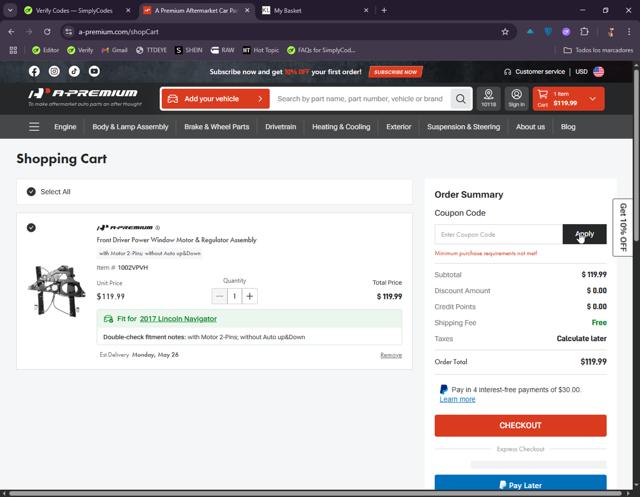This screenshot has height=497, width=640.
Task: Click the horizontal page scrollbar
Action: pyautogui.click(x=315, y=493)
